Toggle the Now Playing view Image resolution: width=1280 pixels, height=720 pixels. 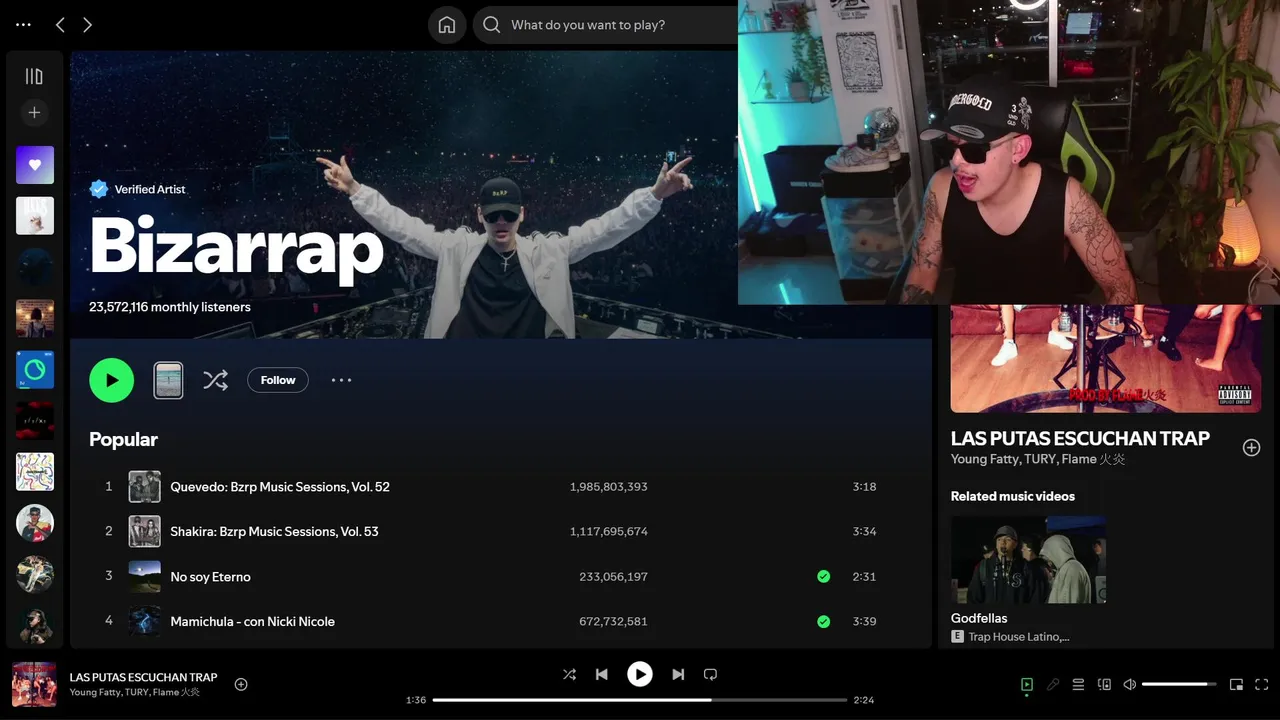[1027, 685]
